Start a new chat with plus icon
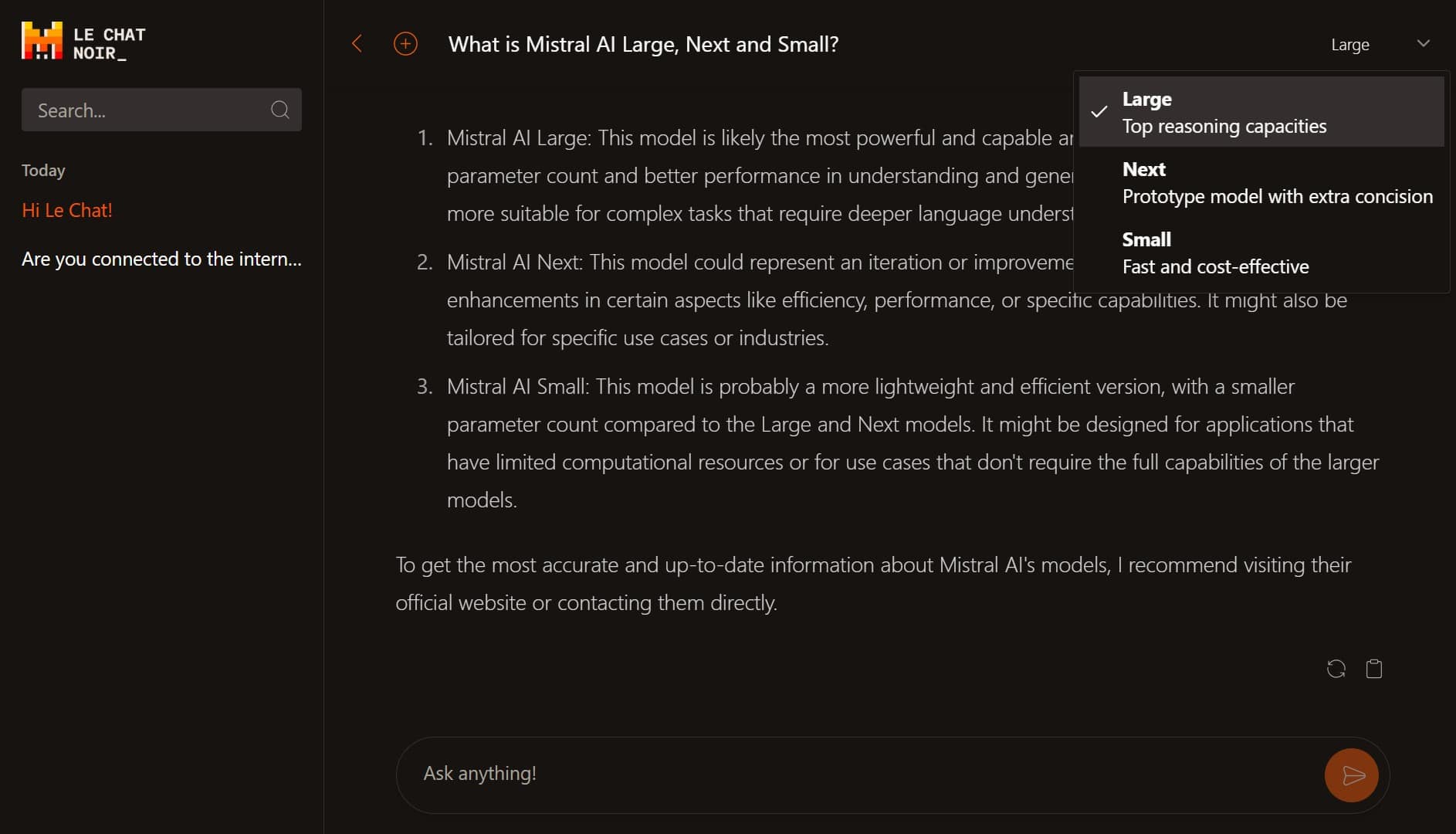 coord(405,44)
